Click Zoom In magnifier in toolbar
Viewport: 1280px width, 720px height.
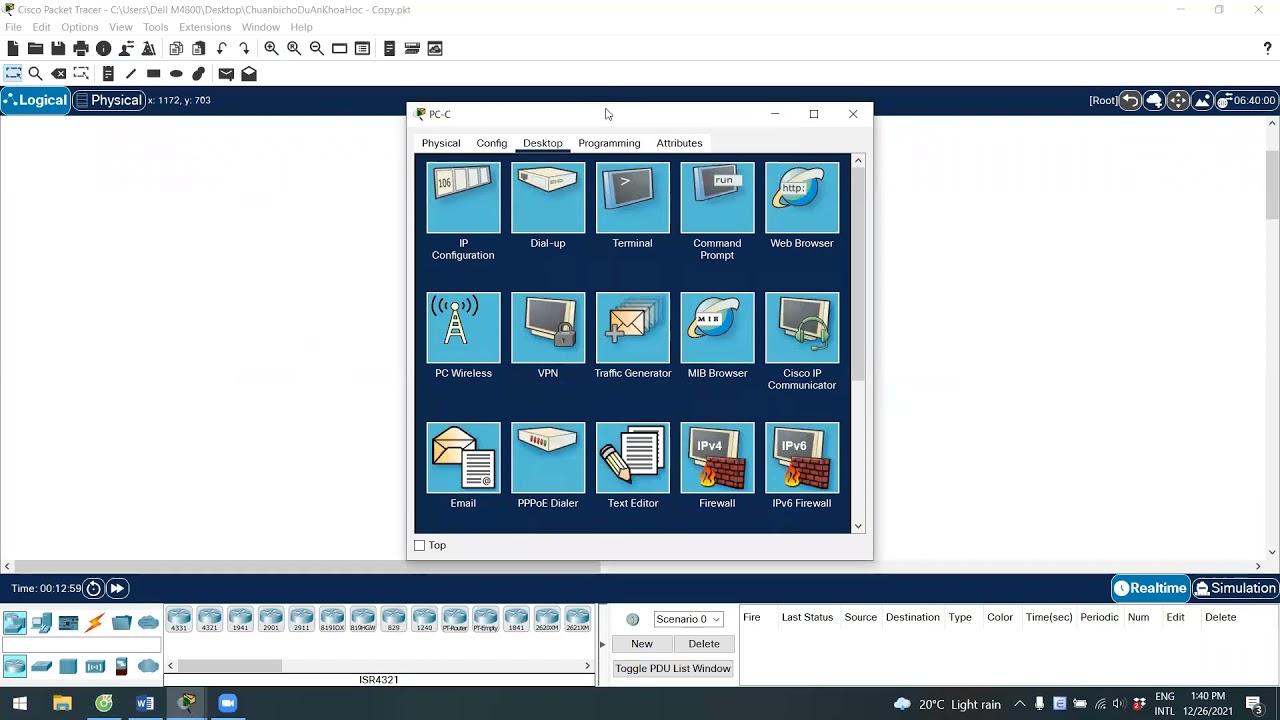271,48
